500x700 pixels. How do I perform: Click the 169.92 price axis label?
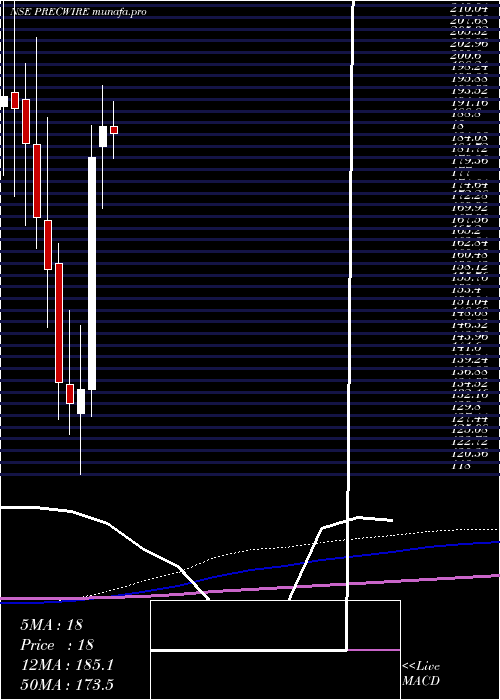(470, 208)
